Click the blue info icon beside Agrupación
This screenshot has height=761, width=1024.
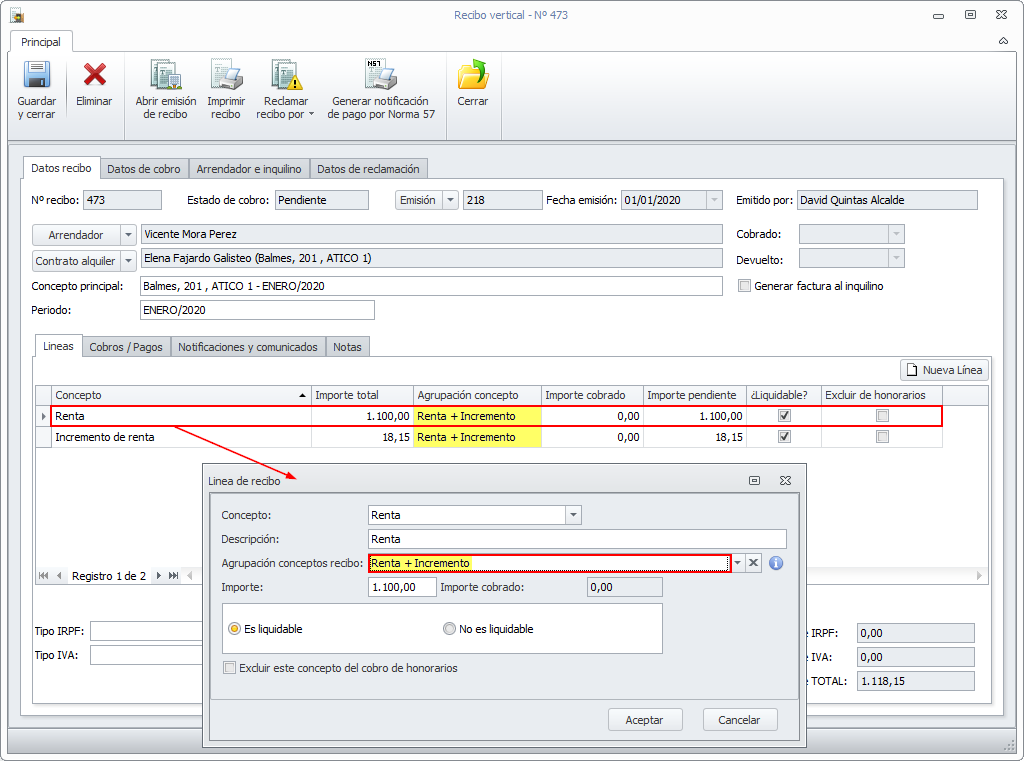pyautogui.click(x=775, y=563)
